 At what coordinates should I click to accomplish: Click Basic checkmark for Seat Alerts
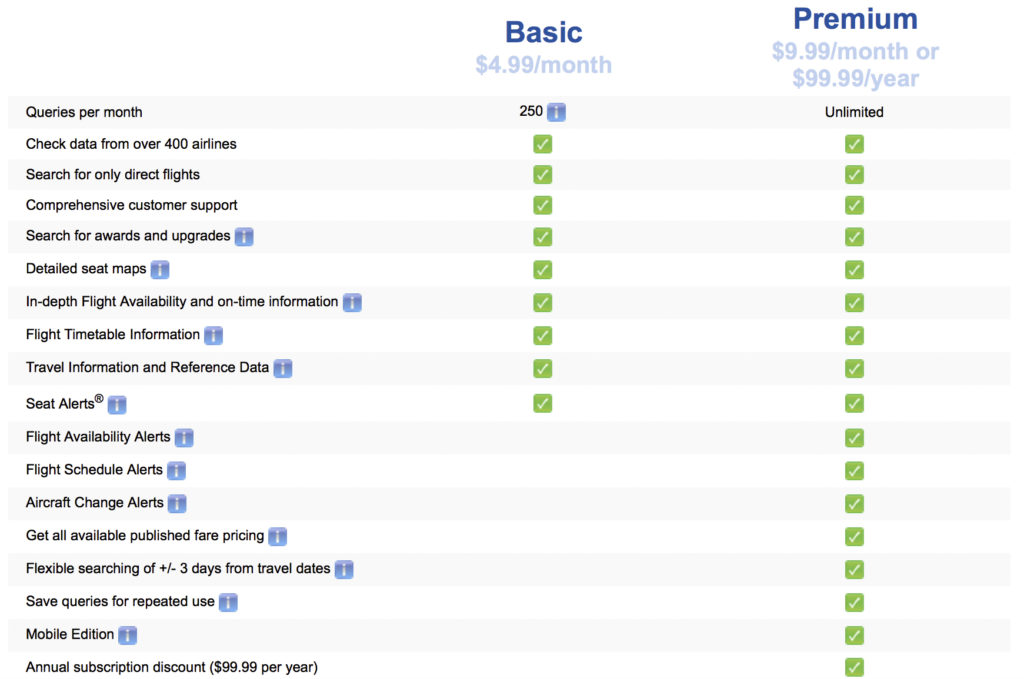pos(543,403)
